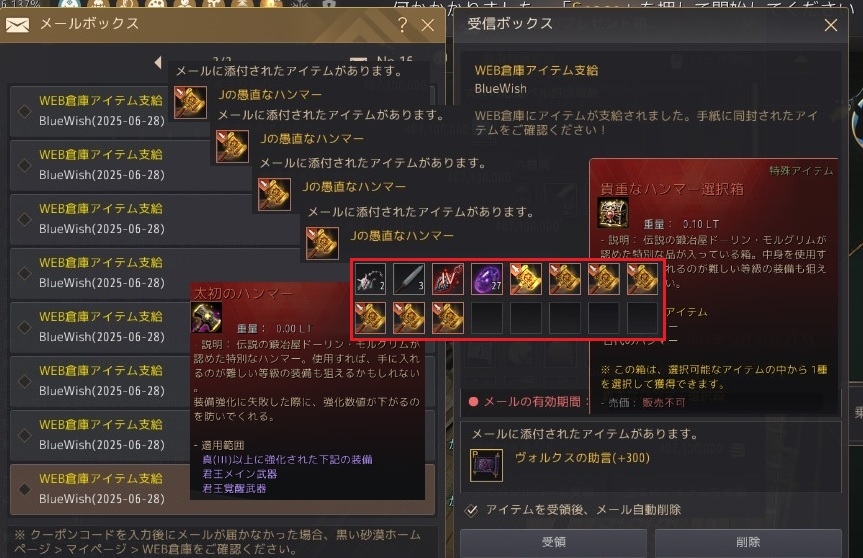Click the red IV emblem item icon
The height and width of the screenshot is (558, 863).
point(447,279)
